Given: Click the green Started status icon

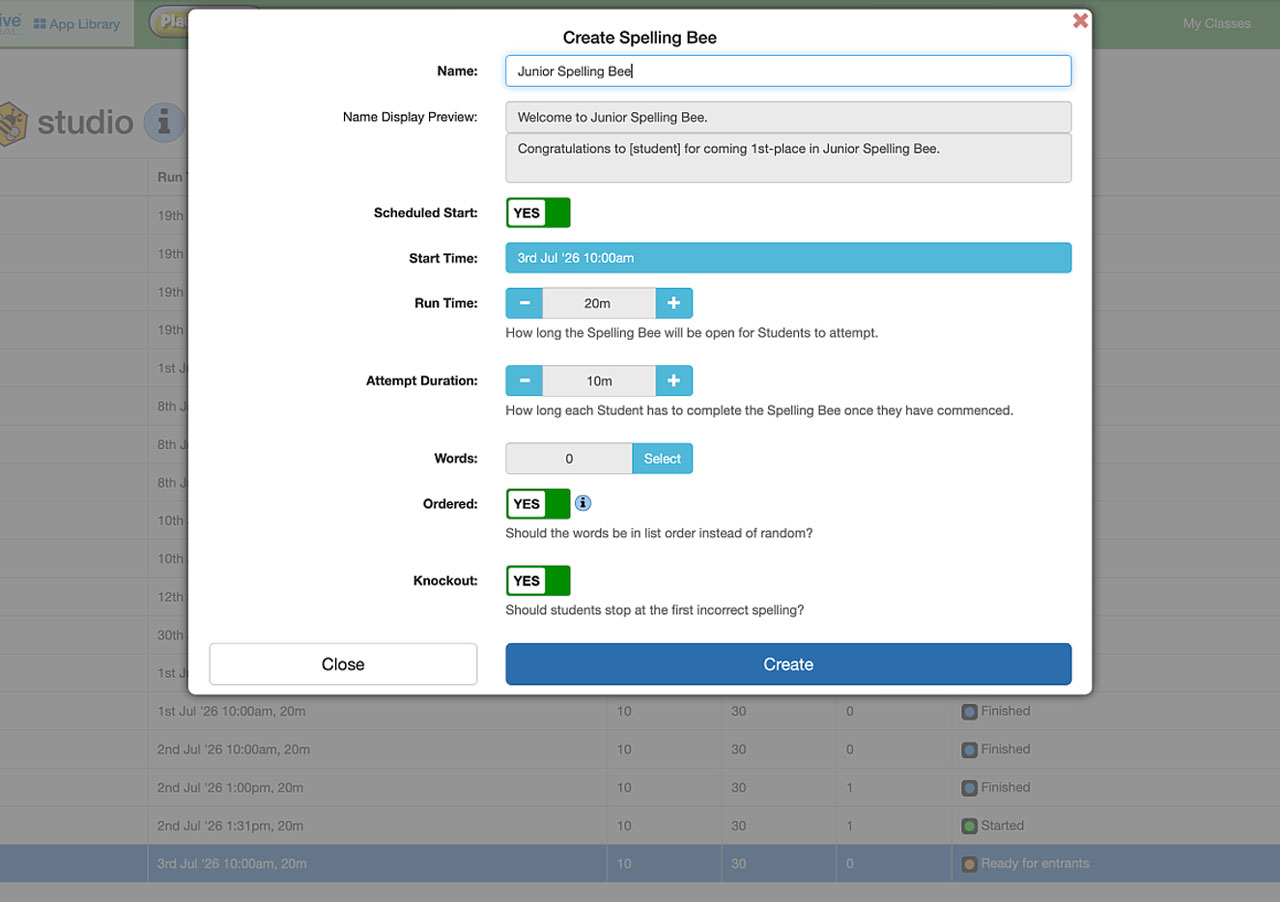Looking at the screenshot, I should click(969, 826).
